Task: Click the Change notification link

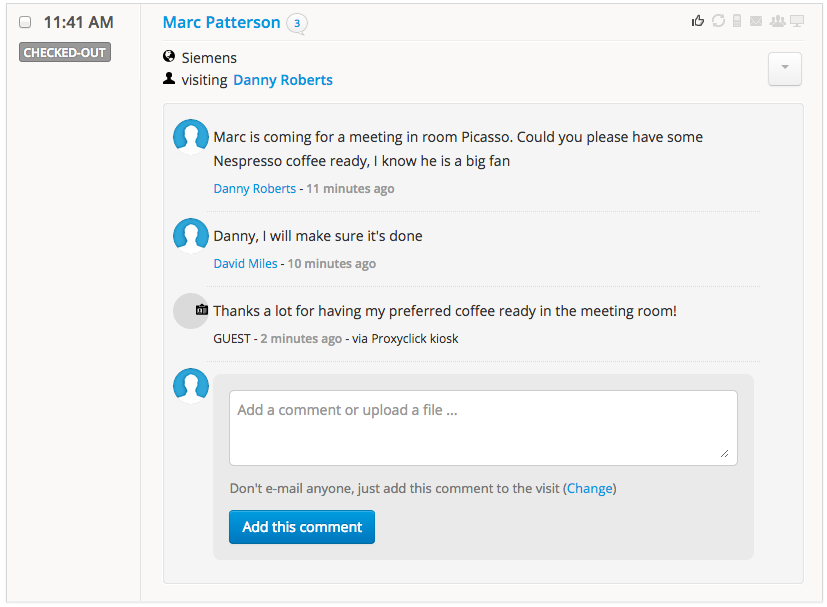Action: [590, 488]
